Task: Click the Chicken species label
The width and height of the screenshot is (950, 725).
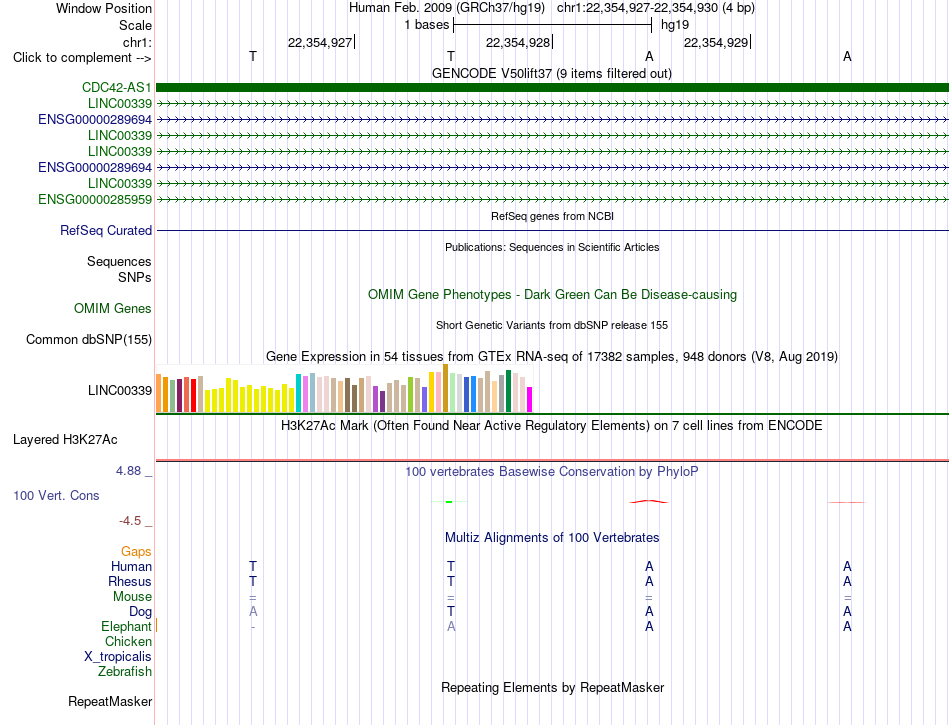Action: pyautogui.click(x=128, y=642)
